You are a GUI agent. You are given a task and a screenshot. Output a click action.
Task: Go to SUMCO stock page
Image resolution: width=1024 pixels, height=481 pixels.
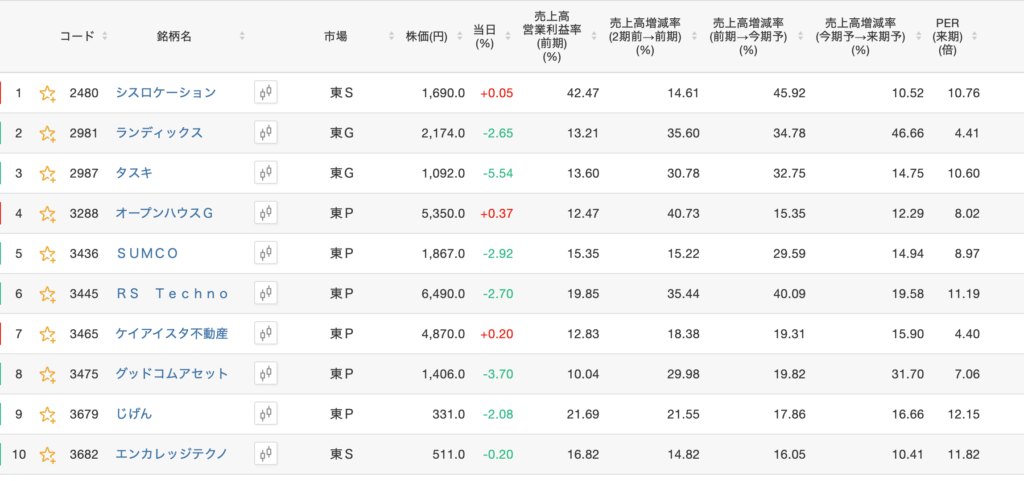tap(147, 253)
